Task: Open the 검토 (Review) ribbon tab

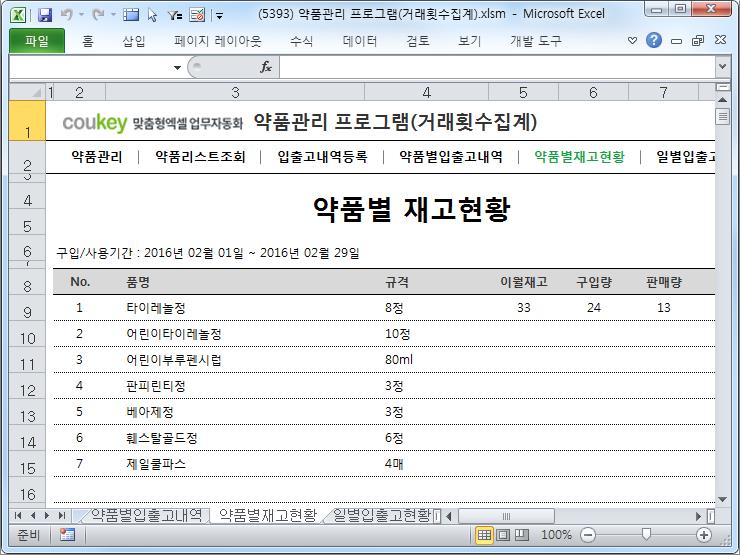Action: 418,41
